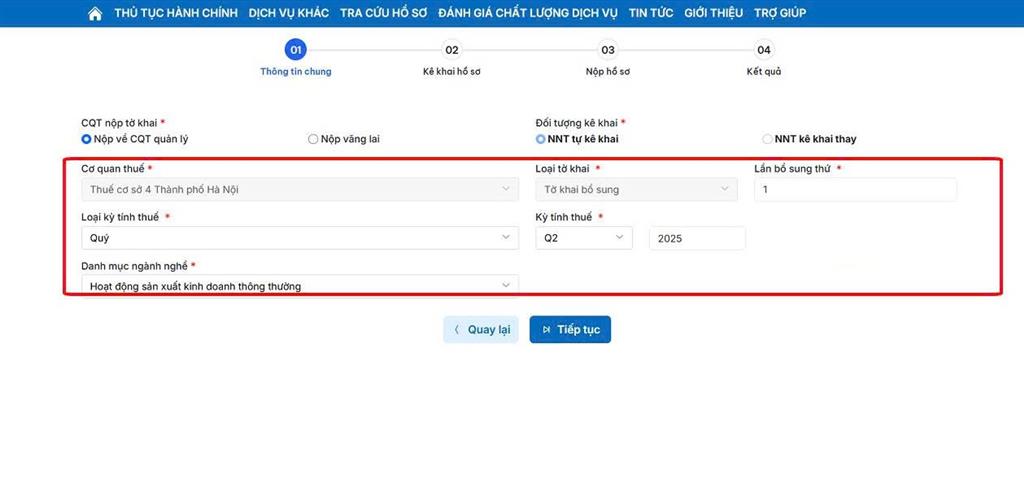The height and width of the screenshot is (487, 1024).
Task: Open the Q2 quarter dropdown
Action: tap(584, 238)
